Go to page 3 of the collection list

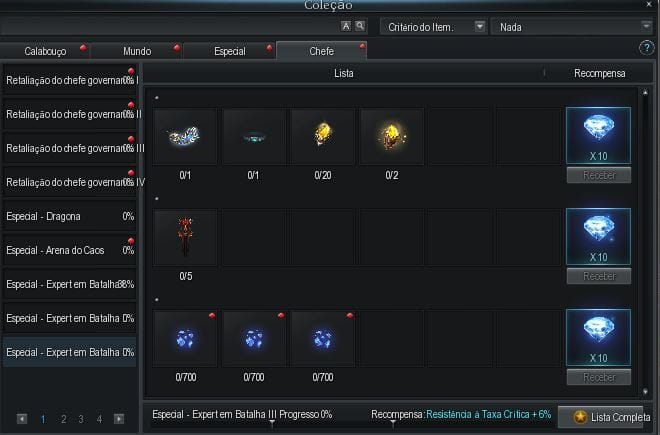[x=80, y=419]
